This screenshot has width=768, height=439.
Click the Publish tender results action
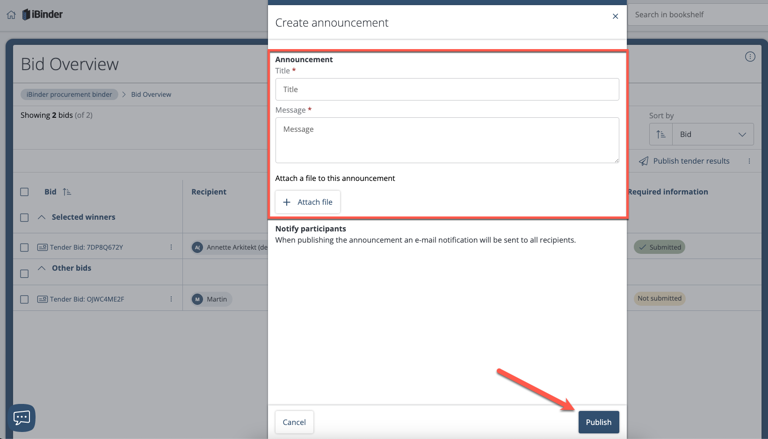point(684,161)
